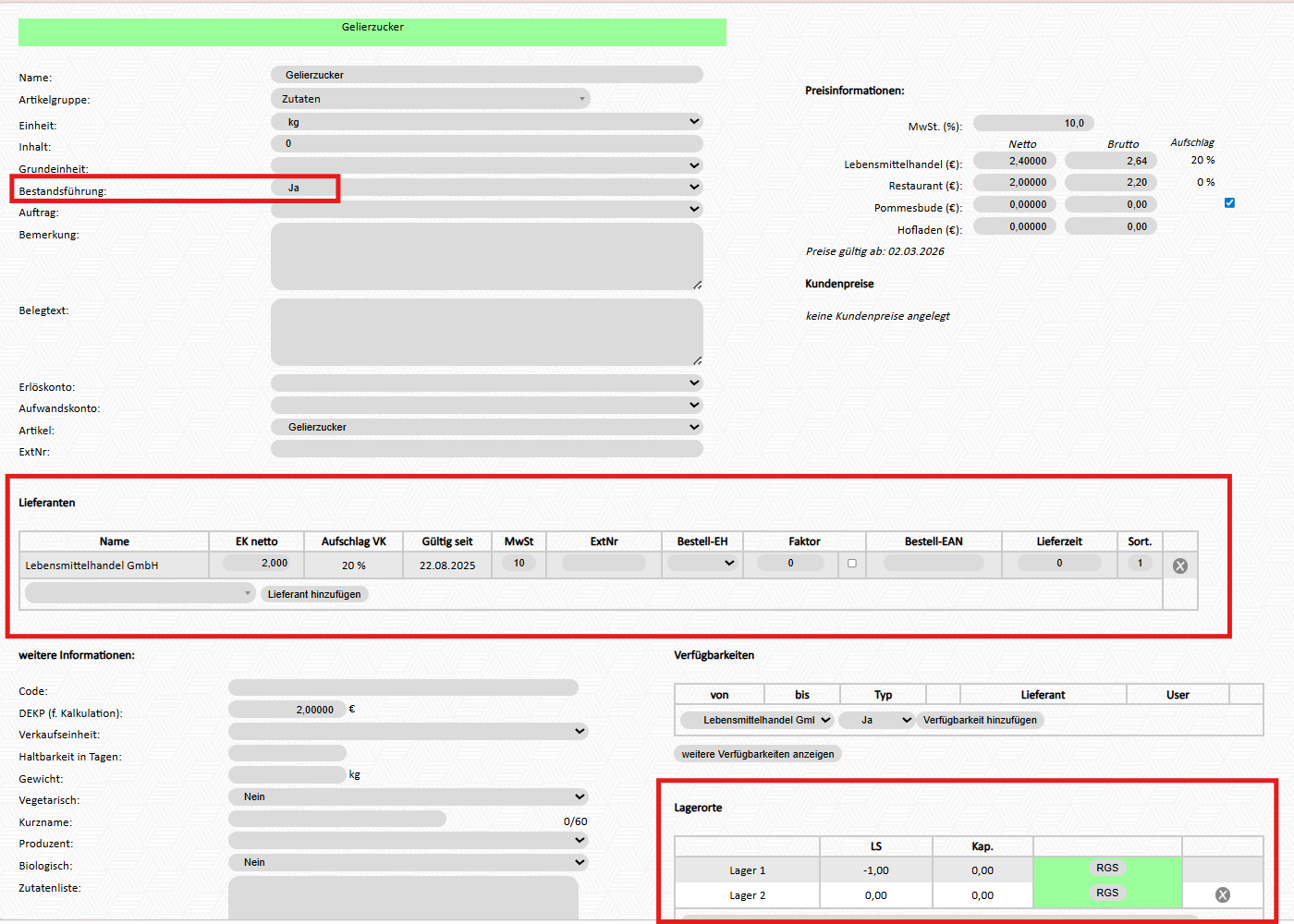Open the Artikelgruppe Zutaten selector
The height and width of the screenshot is (924, 1294).
tap(431, 99)
